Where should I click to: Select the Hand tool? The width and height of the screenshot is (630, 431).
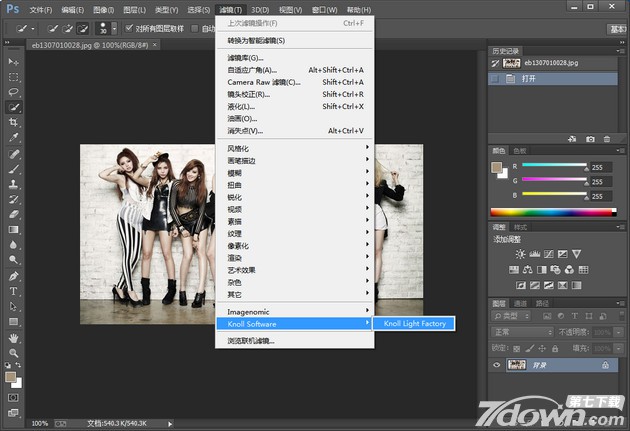pos(14,337)
